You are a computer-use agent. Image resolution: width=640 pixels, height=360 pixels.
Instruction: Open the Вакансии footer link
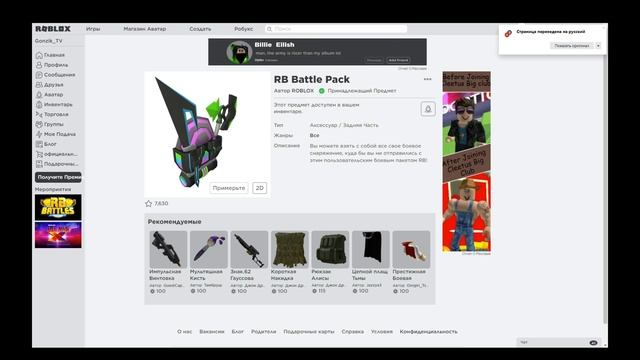(212, 331)
